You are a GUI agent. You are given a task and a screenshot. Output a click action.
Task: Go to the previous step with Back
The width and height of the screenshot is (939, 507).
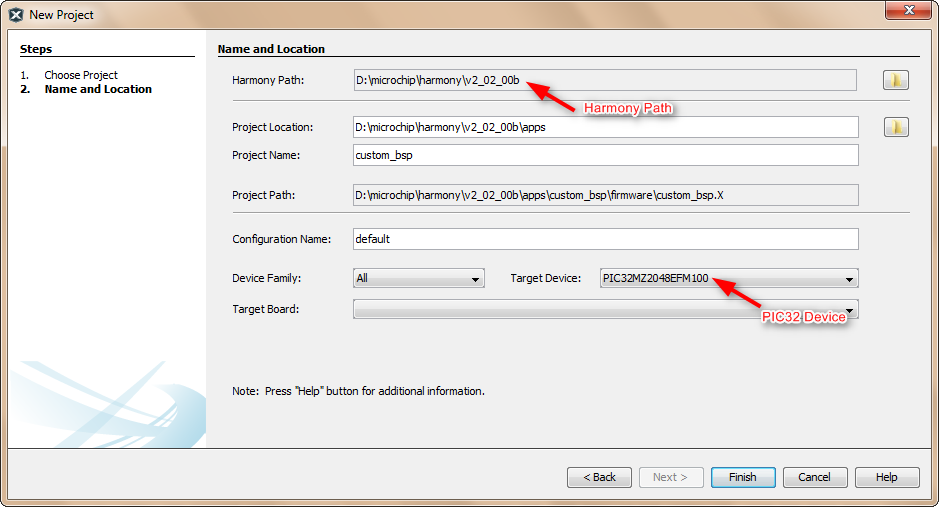coord(599,477)
